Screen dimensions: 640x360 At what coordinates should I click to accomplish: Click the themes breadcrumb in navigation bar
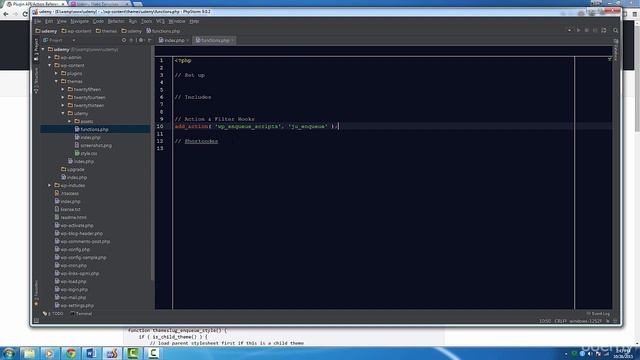(106, 31)
